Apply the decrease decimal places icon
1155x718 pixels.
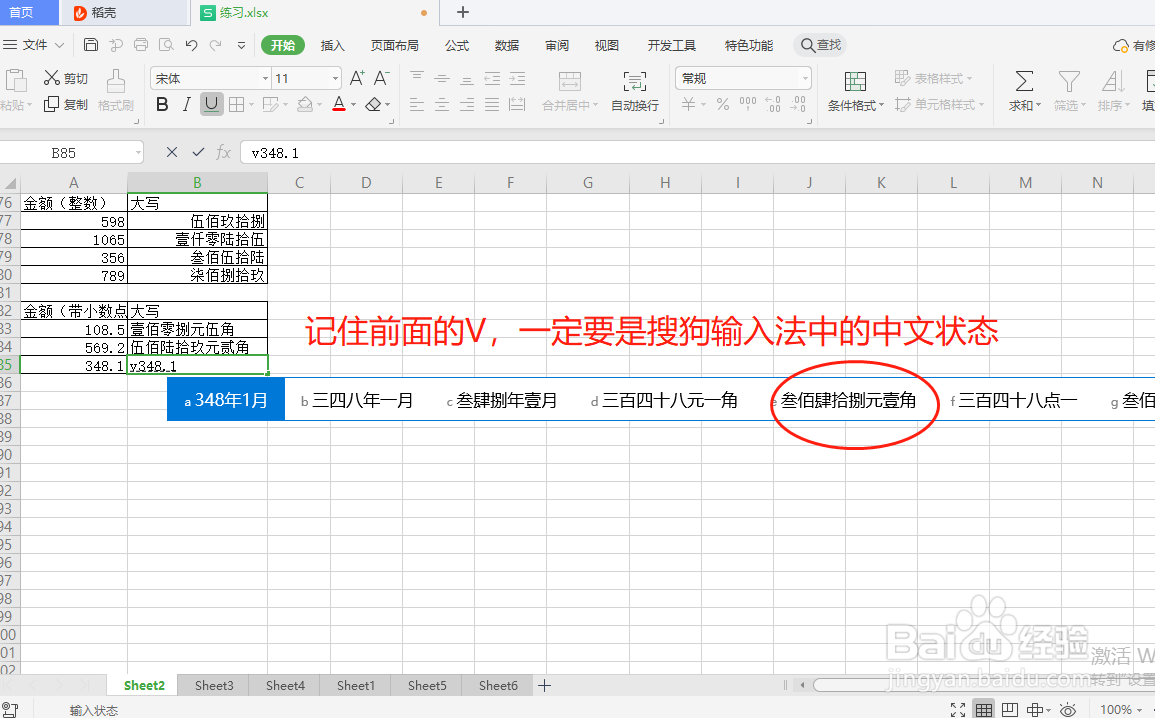pos(800,104)
